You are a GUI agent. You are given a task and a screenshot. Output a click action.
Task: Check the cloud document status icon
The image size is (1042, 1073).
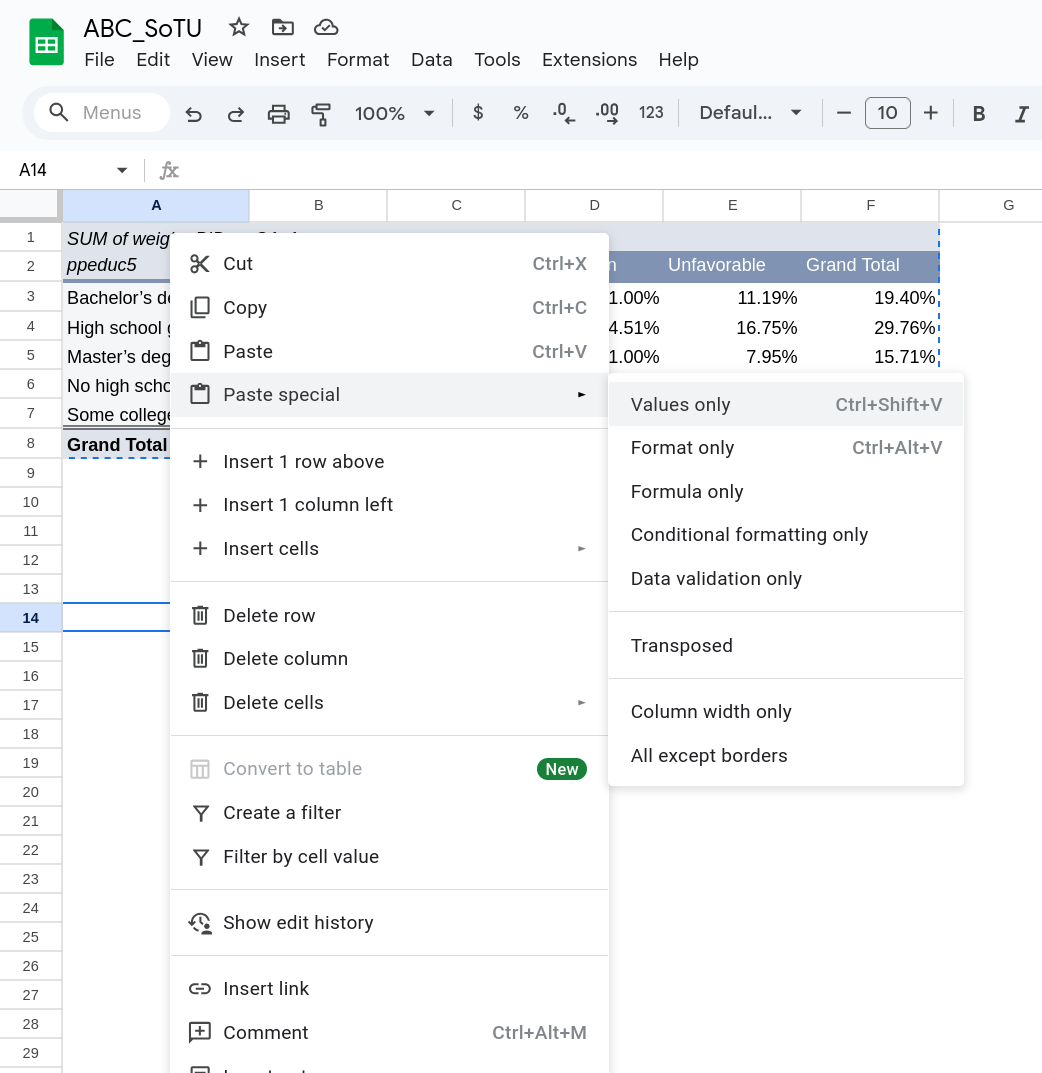[x=325, y=27]
